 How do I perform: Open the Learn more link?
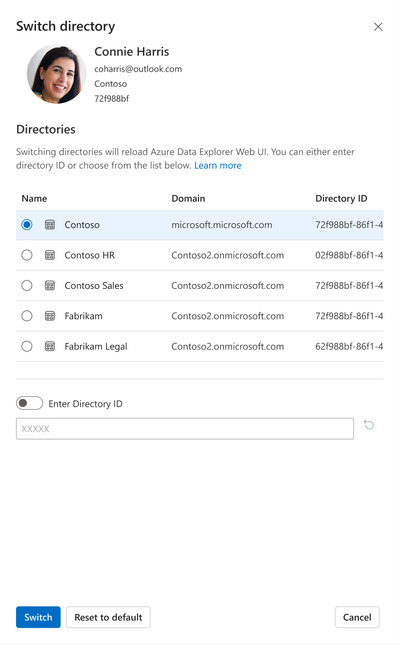click(218, 165)
